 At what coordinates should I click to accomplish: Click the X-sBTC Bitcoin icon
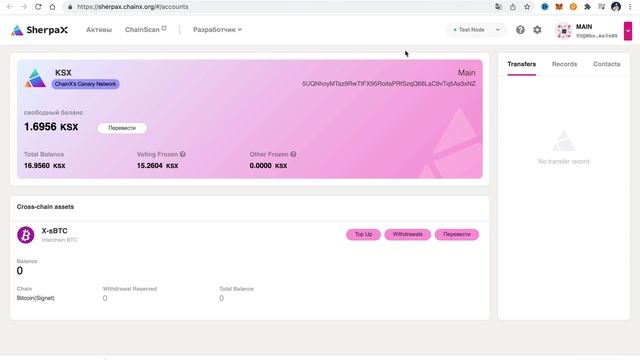[25, 235]
